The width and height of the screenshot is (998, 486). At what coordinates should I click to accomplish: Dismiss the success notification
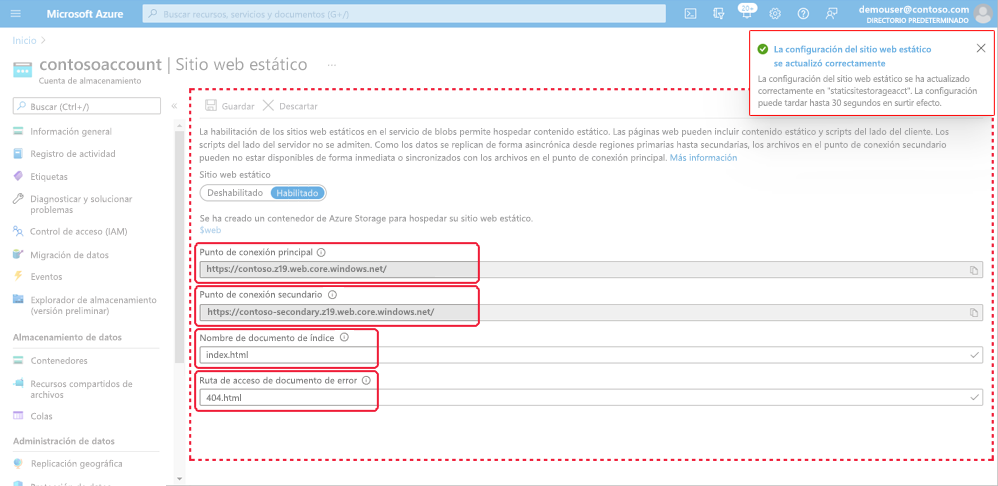tap(981, 48)
